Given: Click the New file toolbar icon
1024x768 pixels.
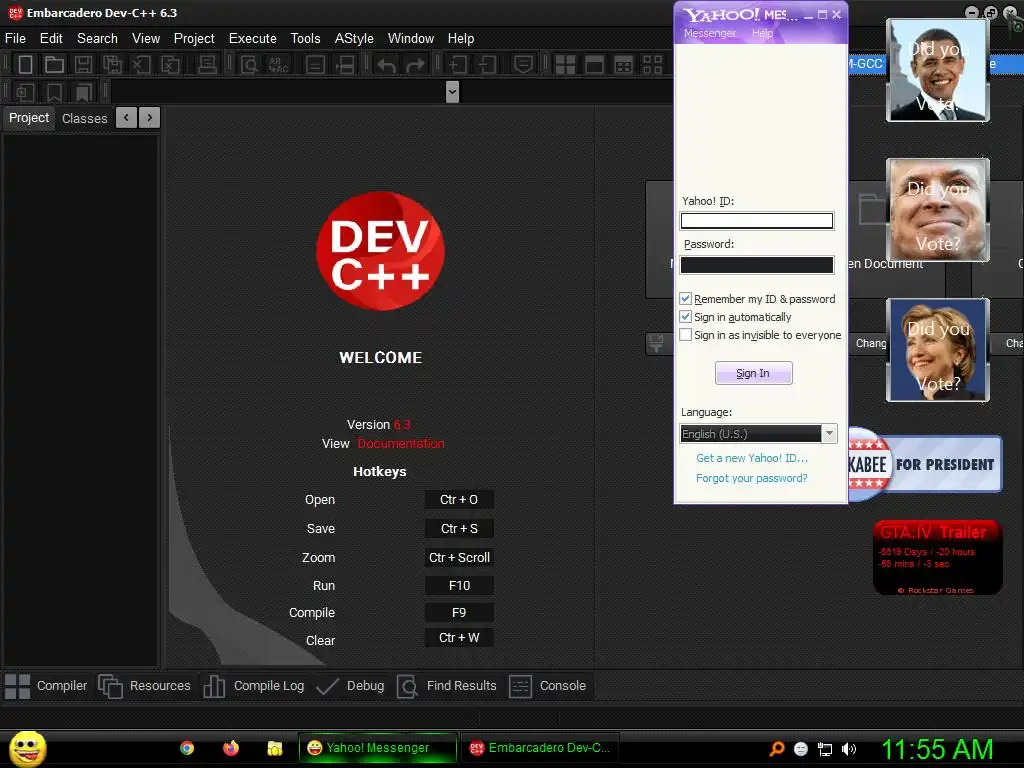Looking at the screenshot, I should tap(25, 65).
